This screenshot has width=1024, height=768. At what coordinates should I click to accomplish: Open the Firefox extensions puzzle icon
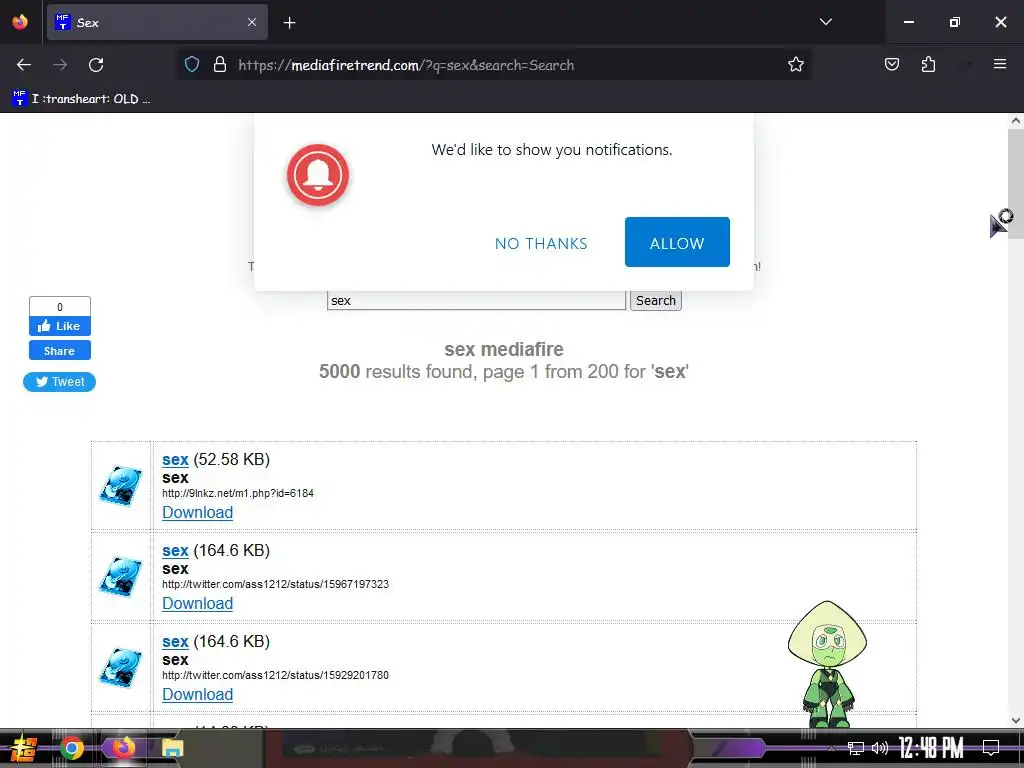928,64
